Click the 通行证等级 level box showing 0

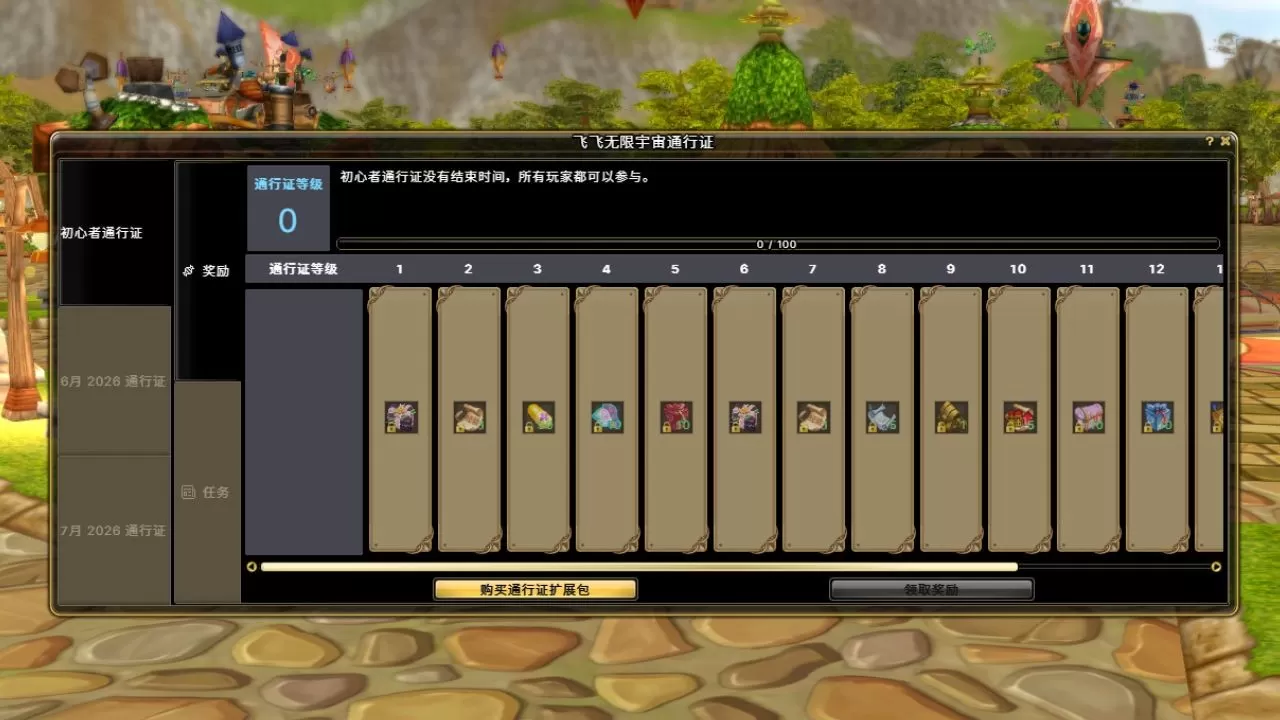point(288,209)
